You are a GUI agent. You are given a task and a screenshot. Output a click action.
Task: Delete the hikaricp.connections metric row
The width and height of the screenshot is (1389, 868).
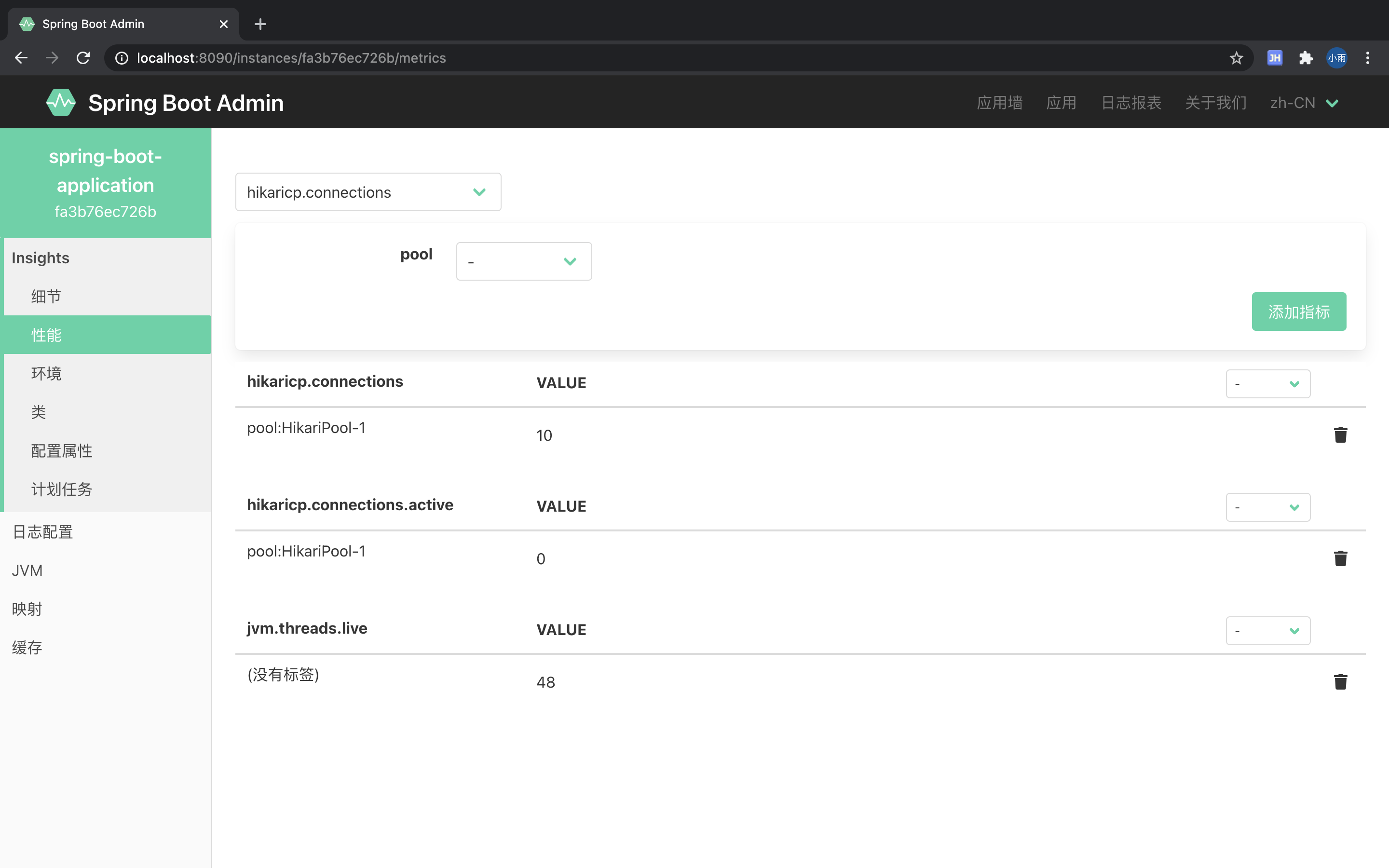(x=1340, y=435)
